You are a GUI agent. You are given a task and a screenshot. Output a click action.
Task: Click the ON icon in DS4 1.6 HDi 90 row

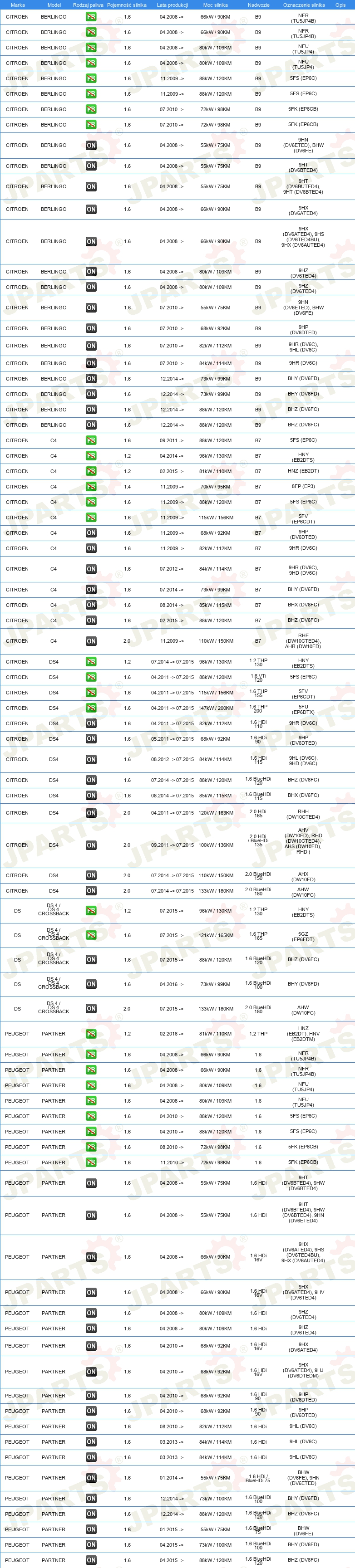91,739
